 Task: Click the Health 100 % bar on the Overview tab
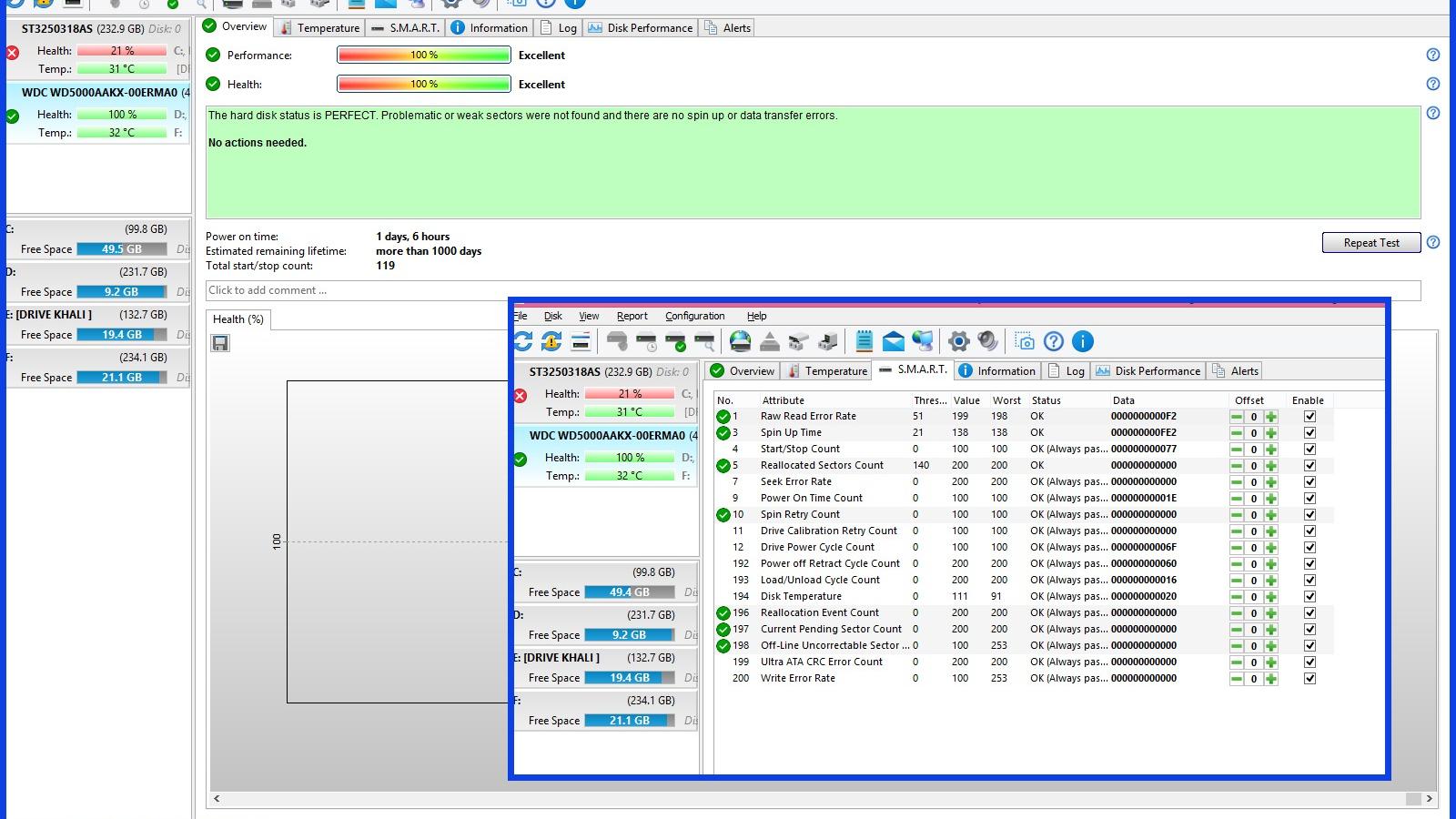pos(424,84)
